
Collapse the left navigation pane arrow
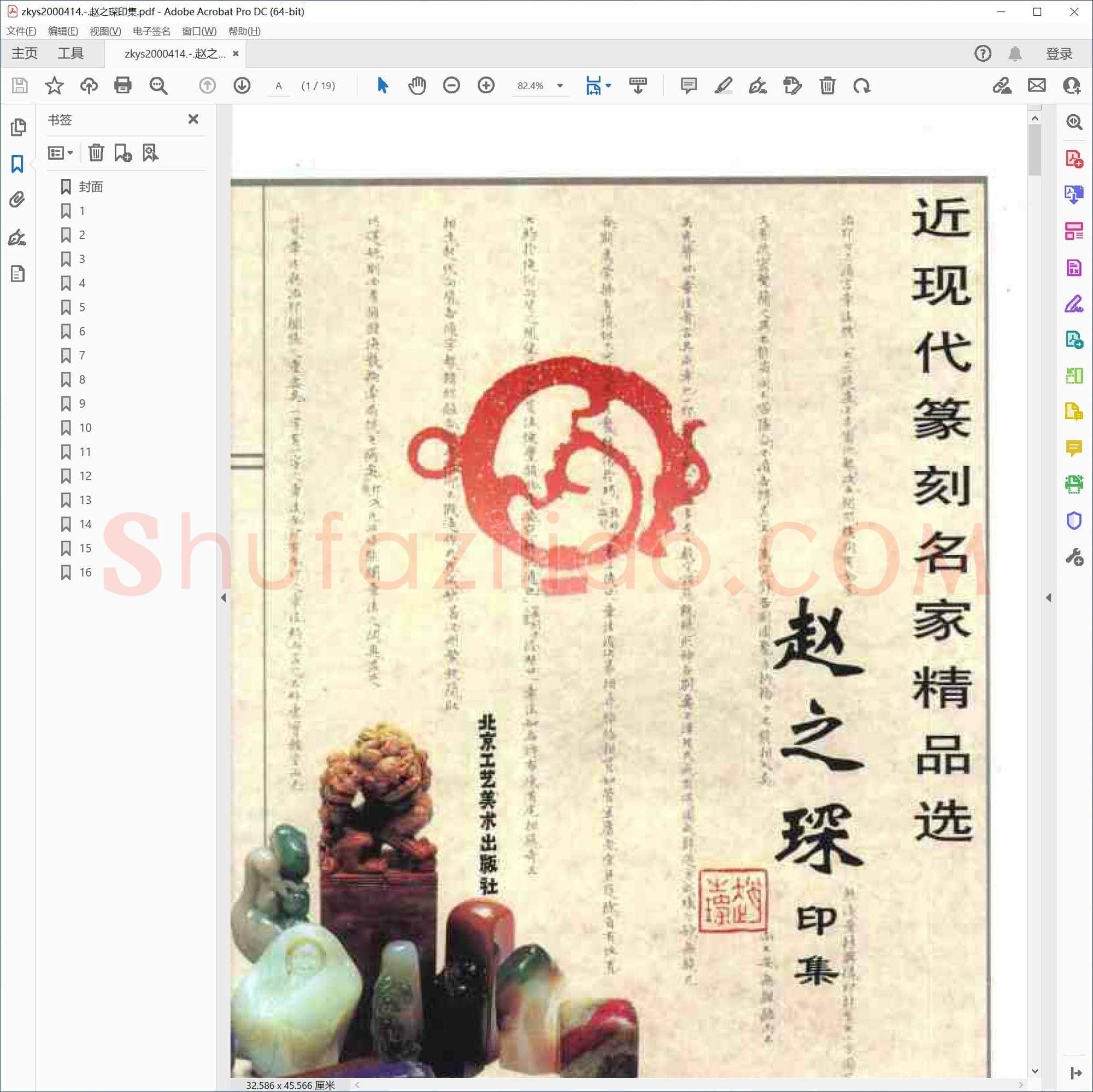224,597
